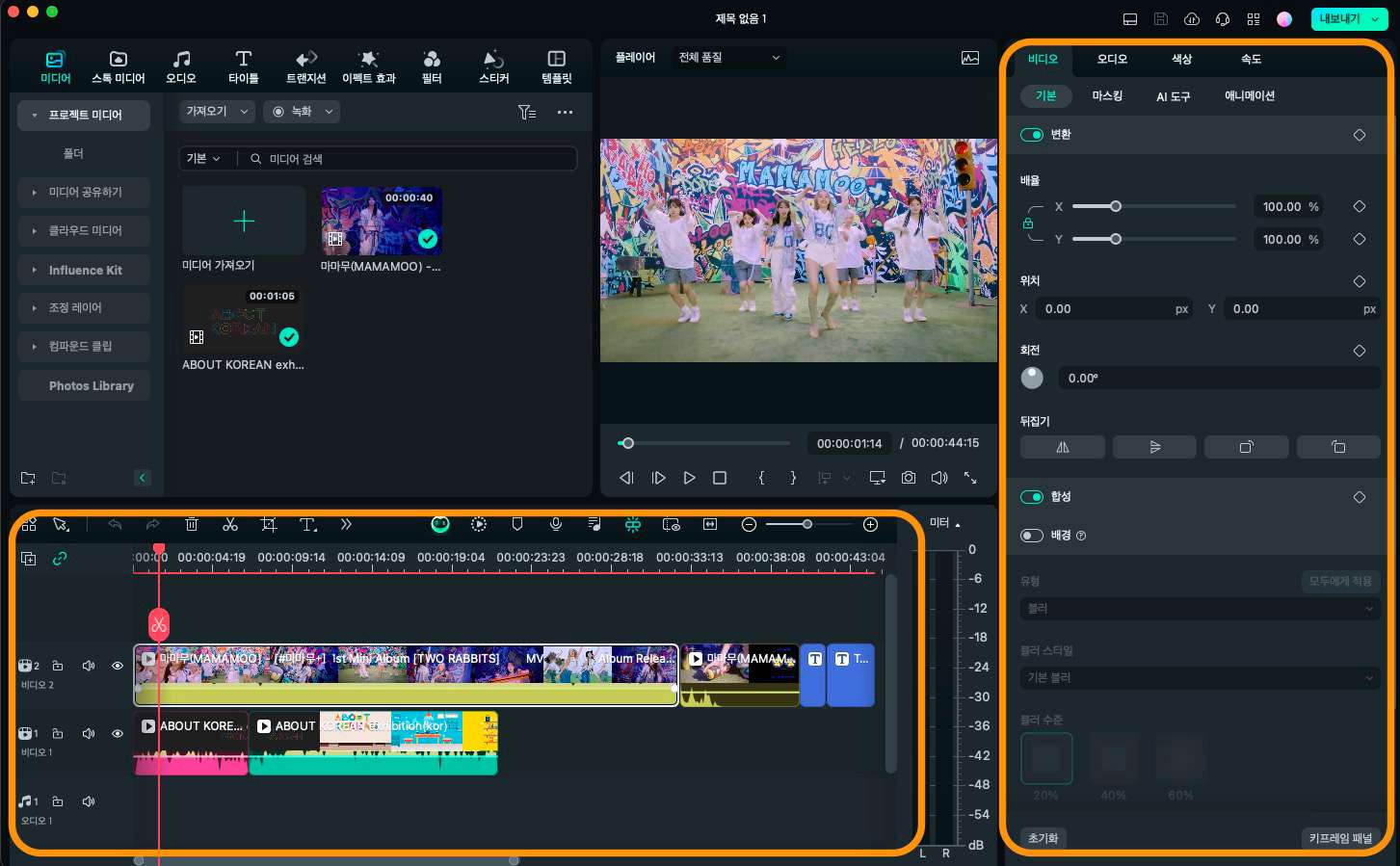The image size is (1400, 866).
Task: Step back one frame in player
Action: point(626,478)
